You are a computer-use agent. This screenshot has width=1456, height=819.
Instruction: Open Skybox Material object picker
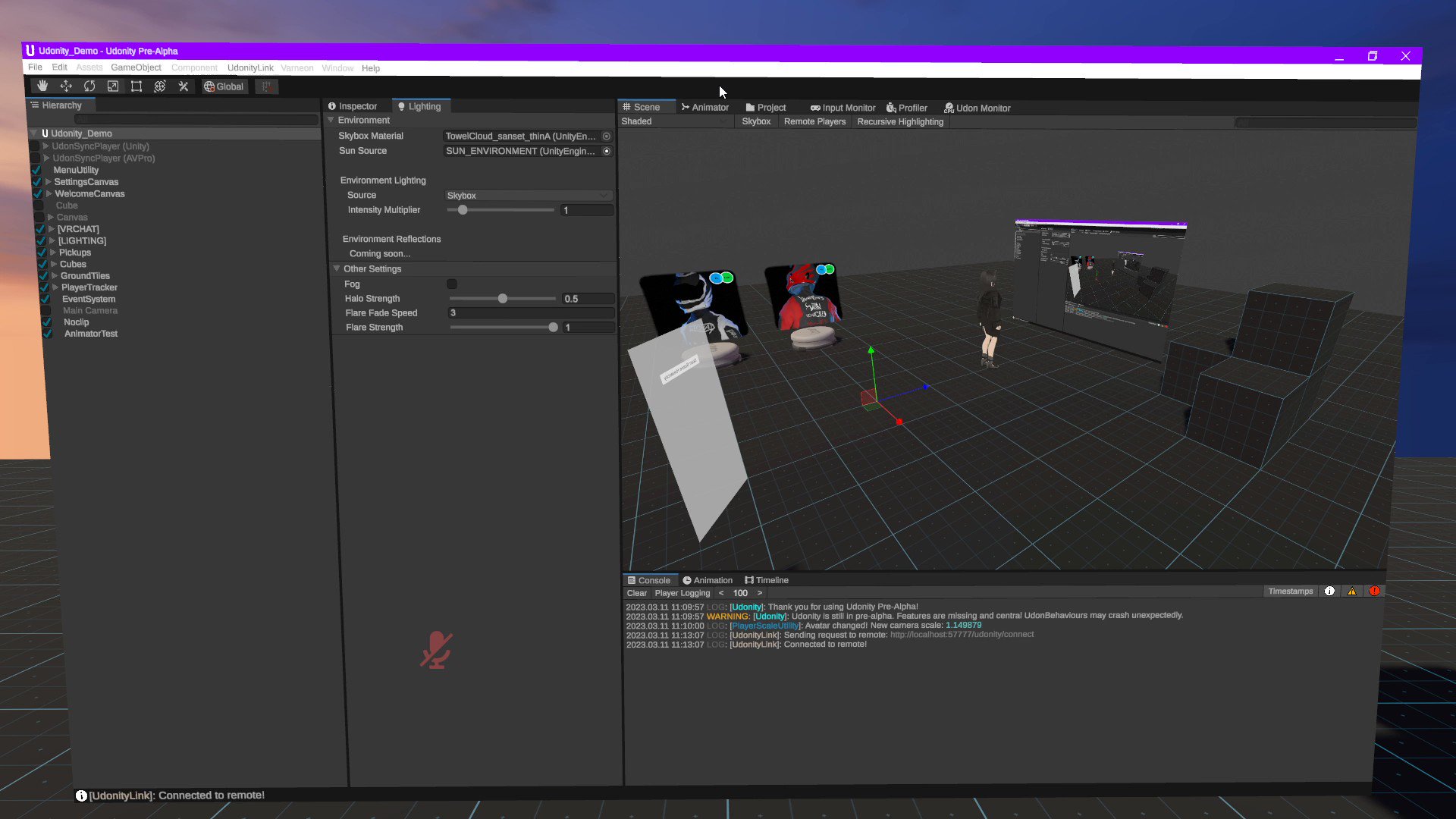[x=607, y=136]
